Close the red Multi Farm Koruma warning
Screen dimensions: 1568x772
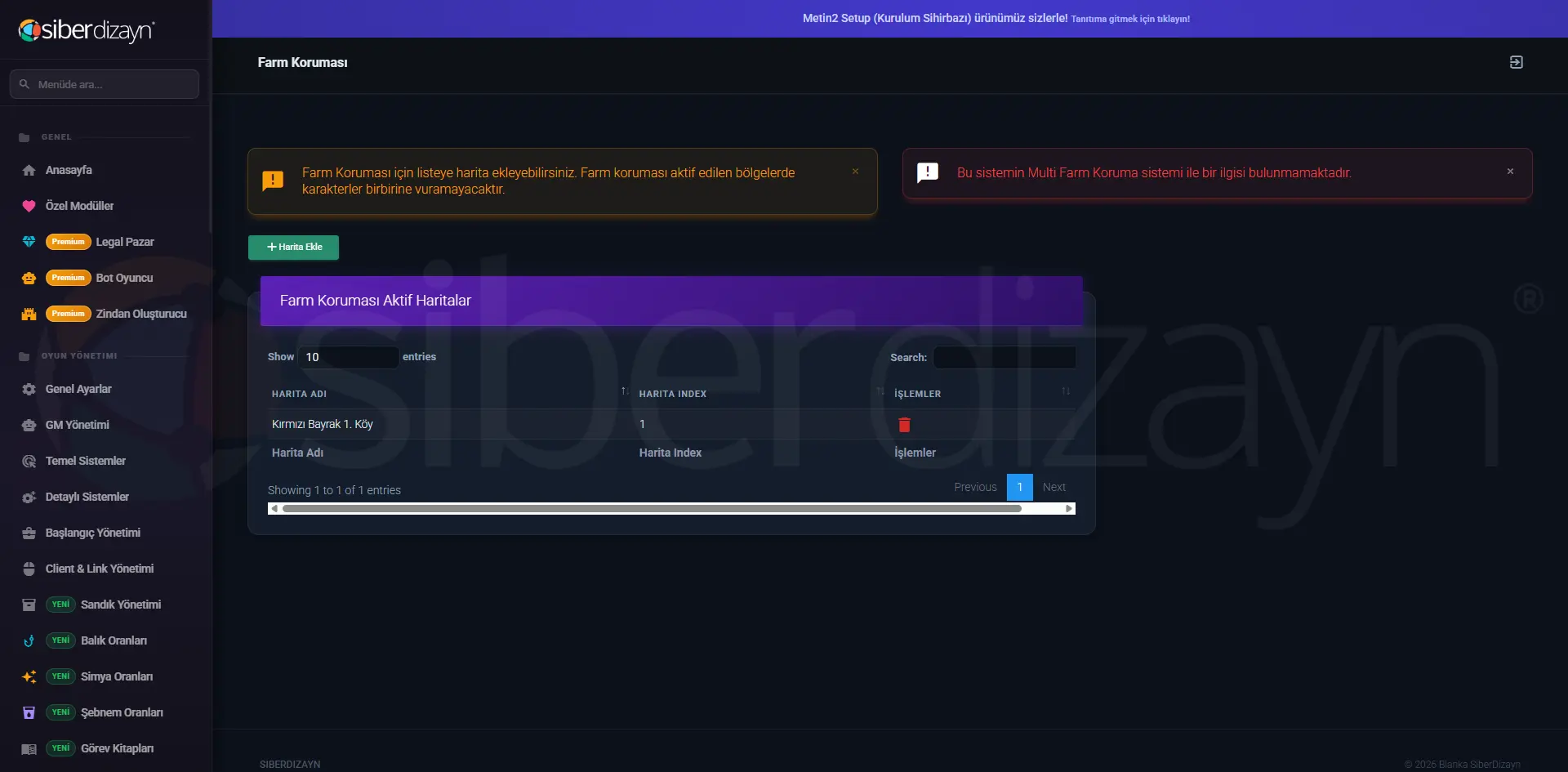[x=1510, y=172]
